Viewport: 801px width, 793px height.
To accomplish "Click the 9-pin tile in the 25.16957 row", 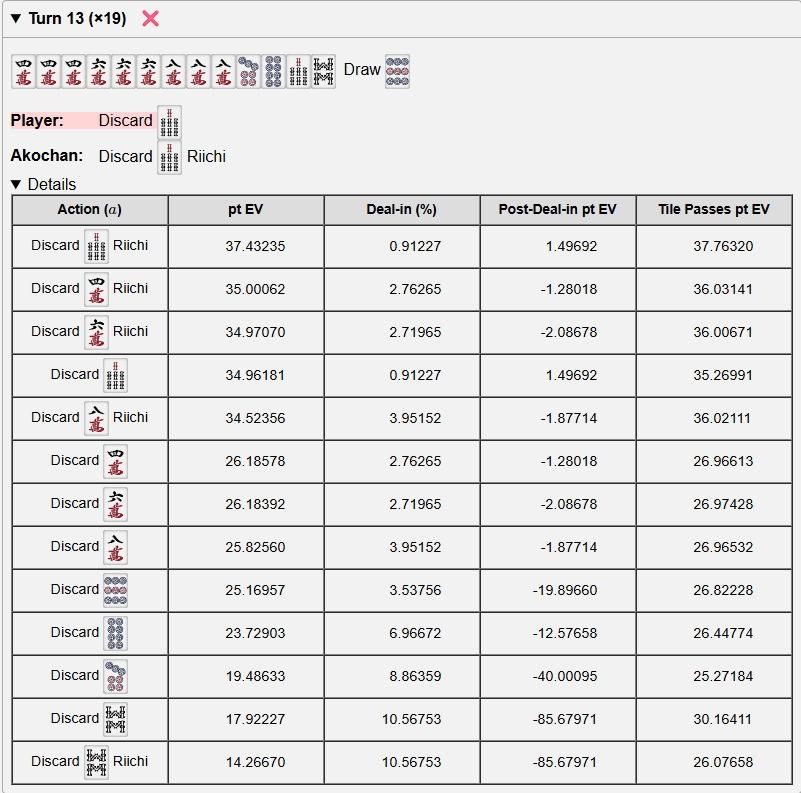I will [x=115, y=591].
